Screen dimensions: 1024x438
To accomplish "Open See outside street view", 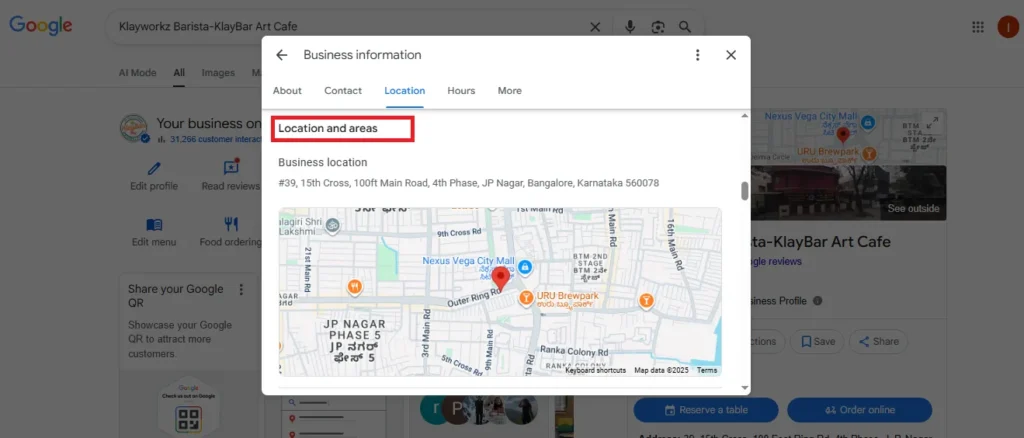I will [x=913, y=209].
